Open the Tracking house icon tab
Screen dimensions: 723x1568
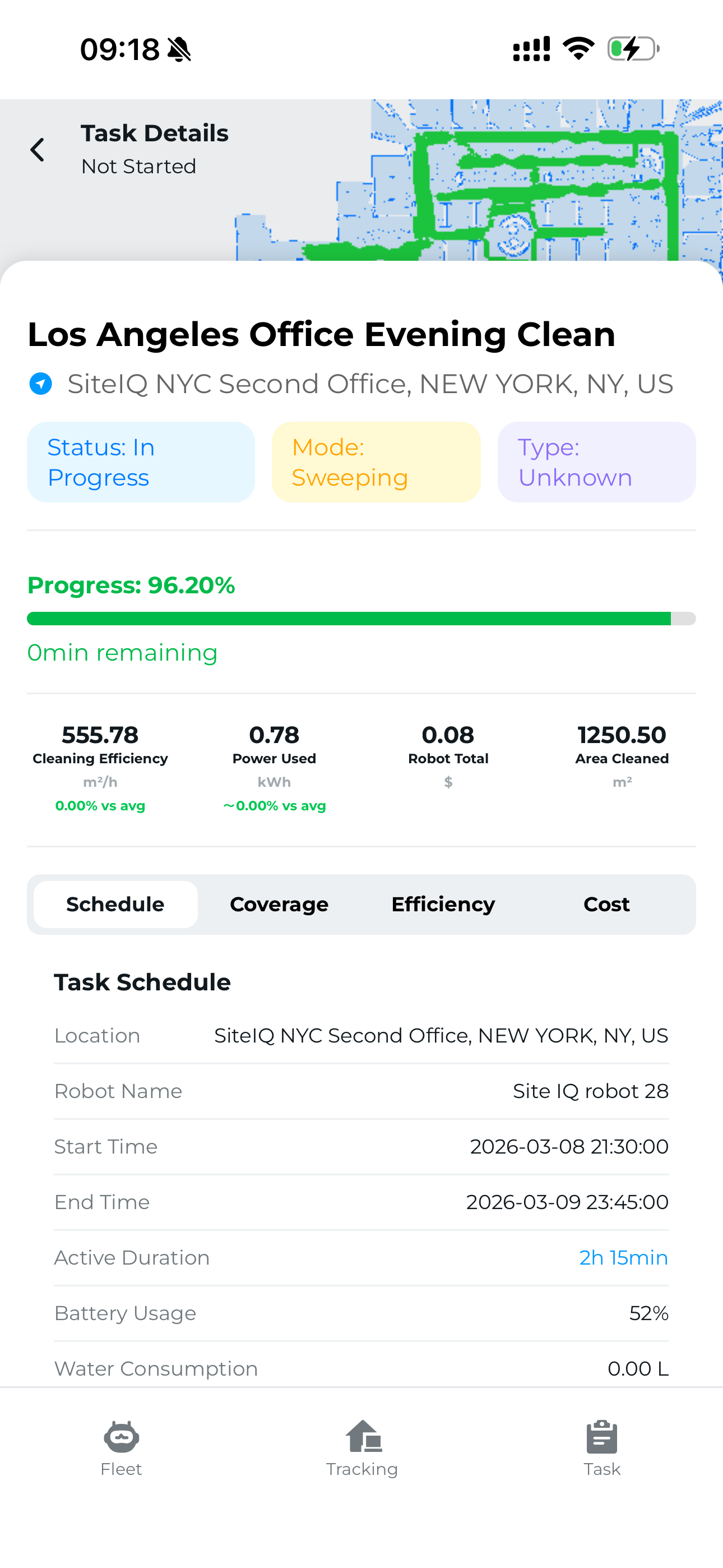pyautogui.click(x=362, y=1449)
